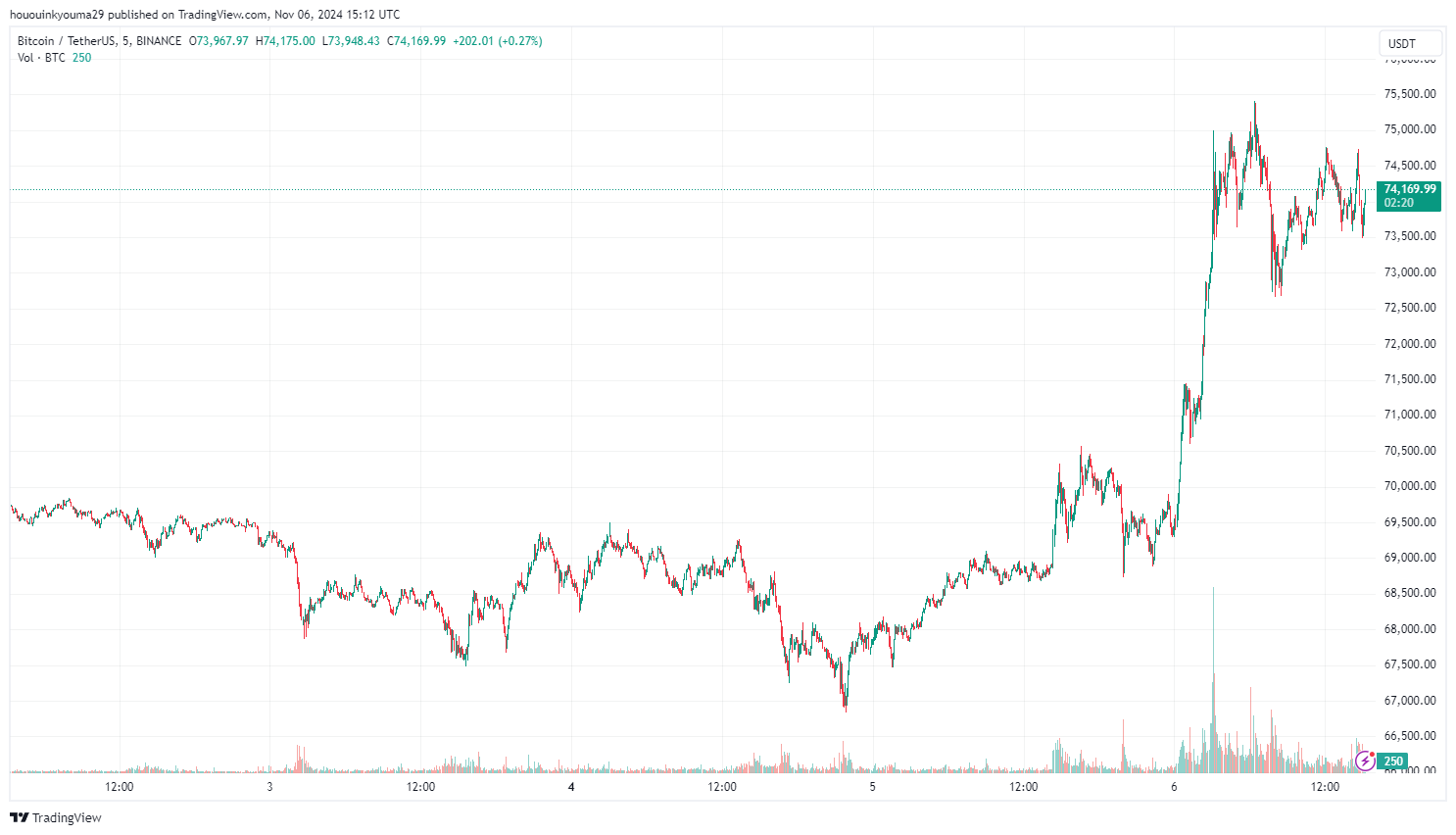Click the close value C74,169.99
Viewport: 1456px width, 835px height.
pyautogui.click(x=416, y=41)
